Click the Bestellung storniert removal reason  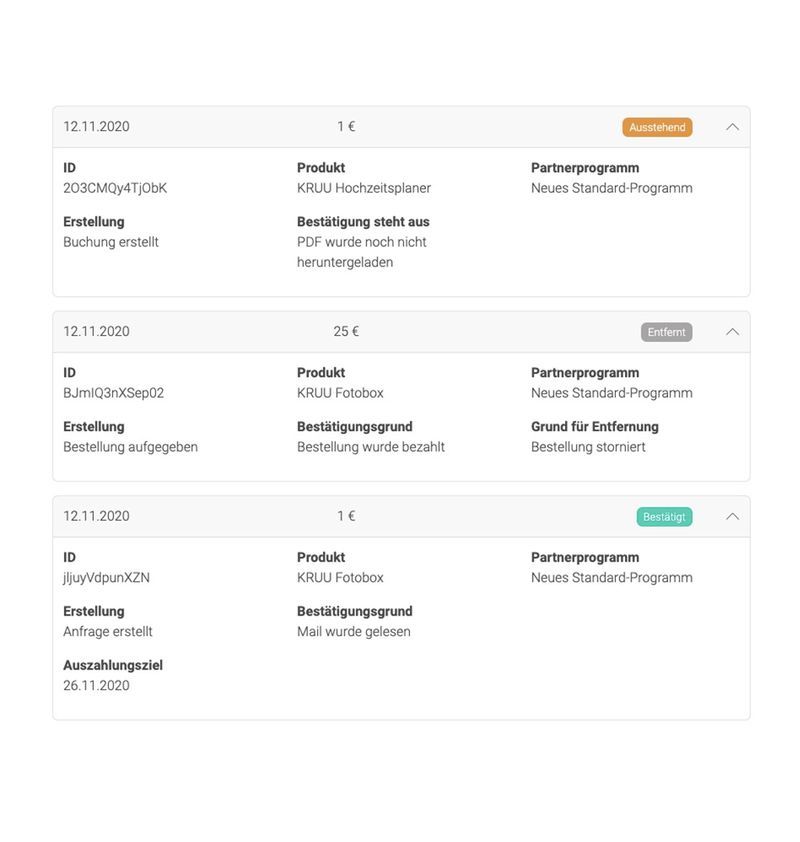pos(588,447)
